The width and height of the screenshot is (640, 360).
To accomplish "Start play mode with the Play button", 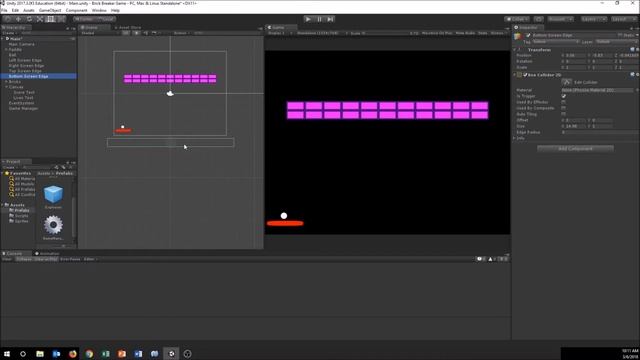I will (308, 19).
